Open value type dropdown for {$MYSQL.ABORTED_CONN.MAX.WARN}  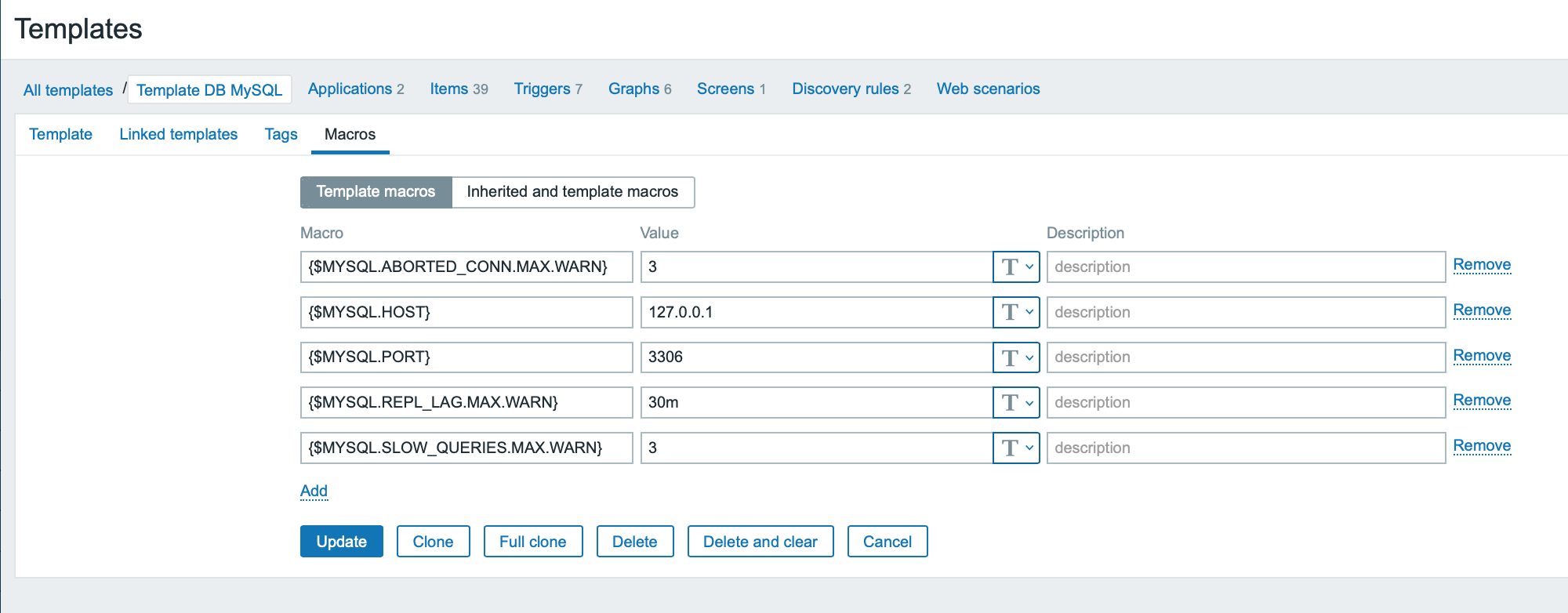(1016, 267)
